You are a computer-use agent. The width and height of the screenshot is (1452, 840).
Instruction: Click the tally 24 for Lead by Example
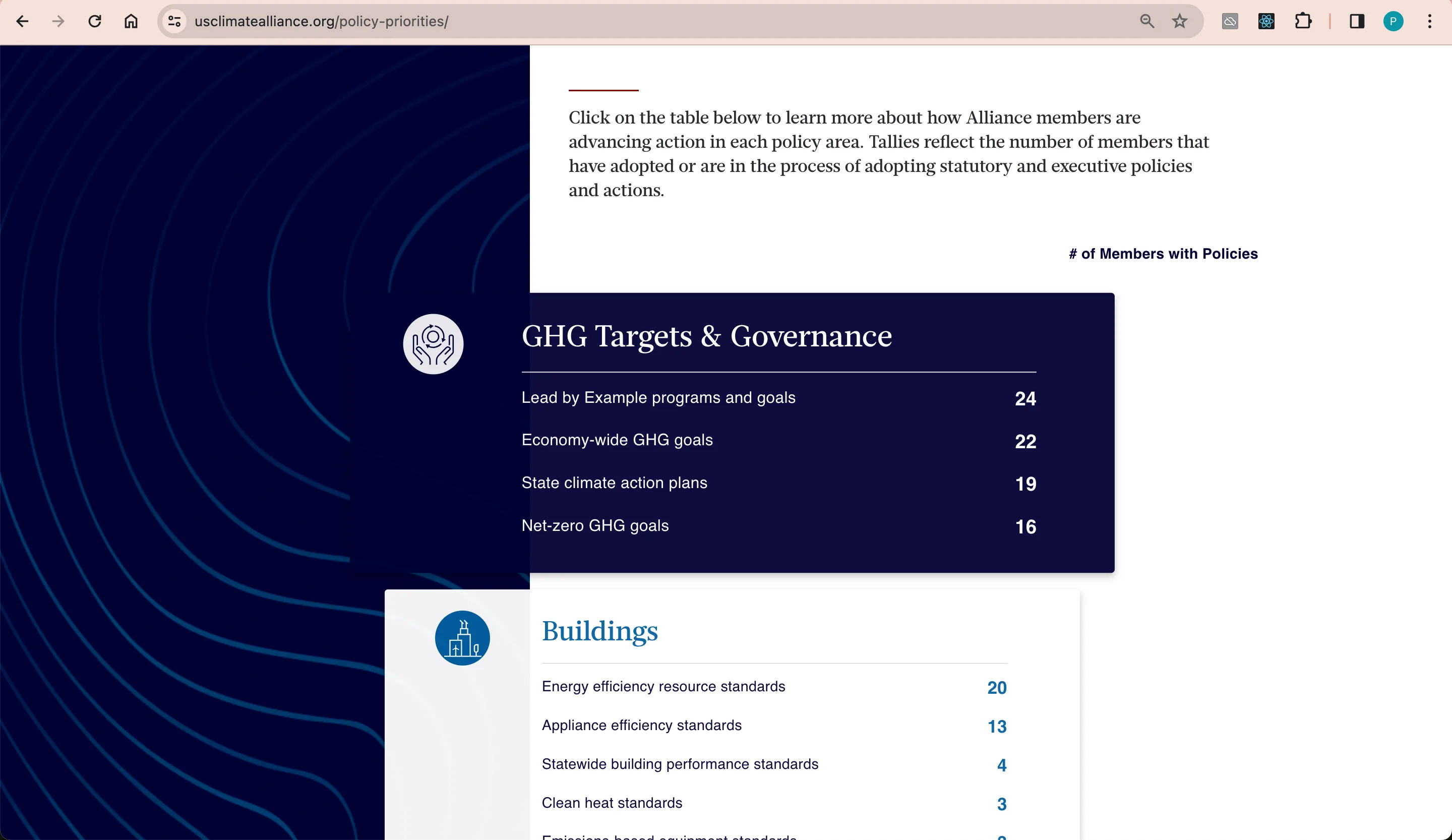coord(1025,399)
